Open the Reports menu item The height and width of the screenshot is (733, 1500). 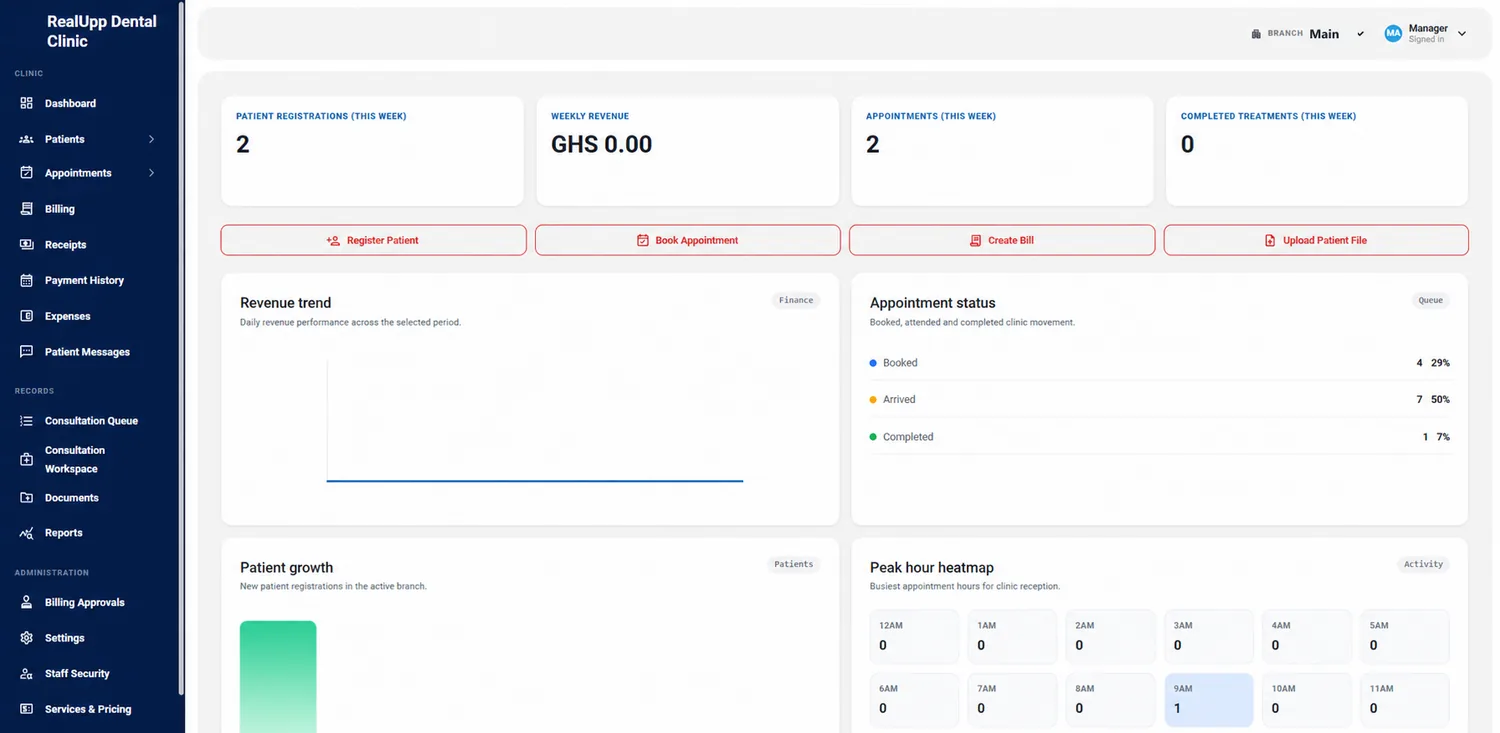pyautogui.click(x=63, y=533)
